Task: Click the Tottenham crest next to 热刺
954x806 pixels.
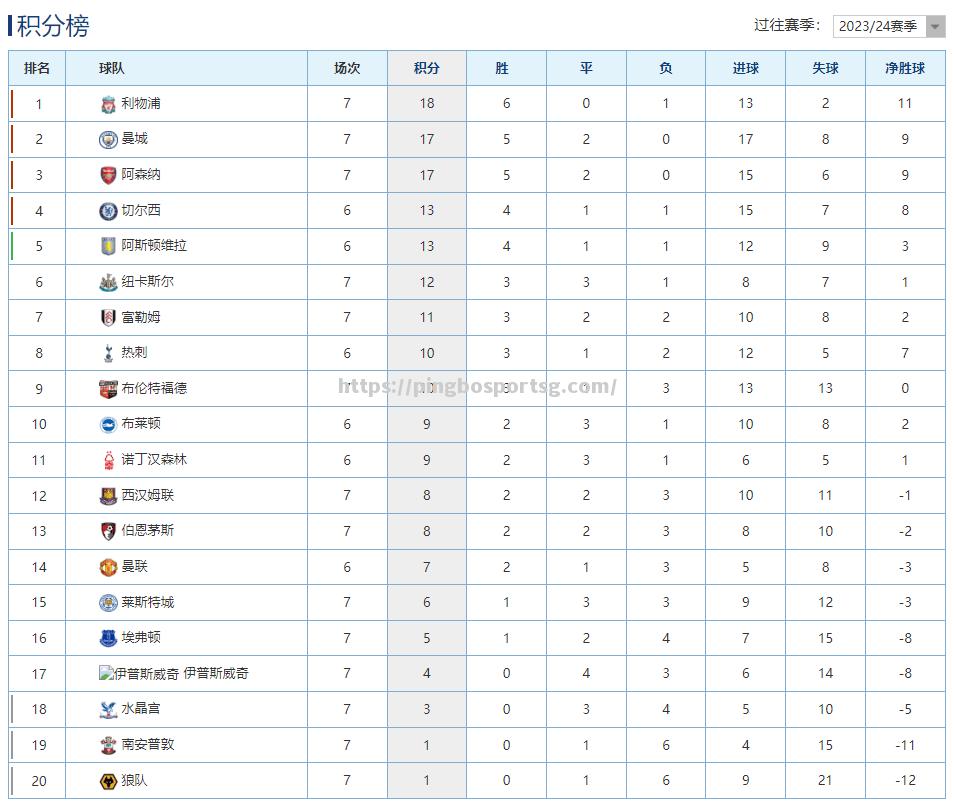Action: [x=108, y=353]
